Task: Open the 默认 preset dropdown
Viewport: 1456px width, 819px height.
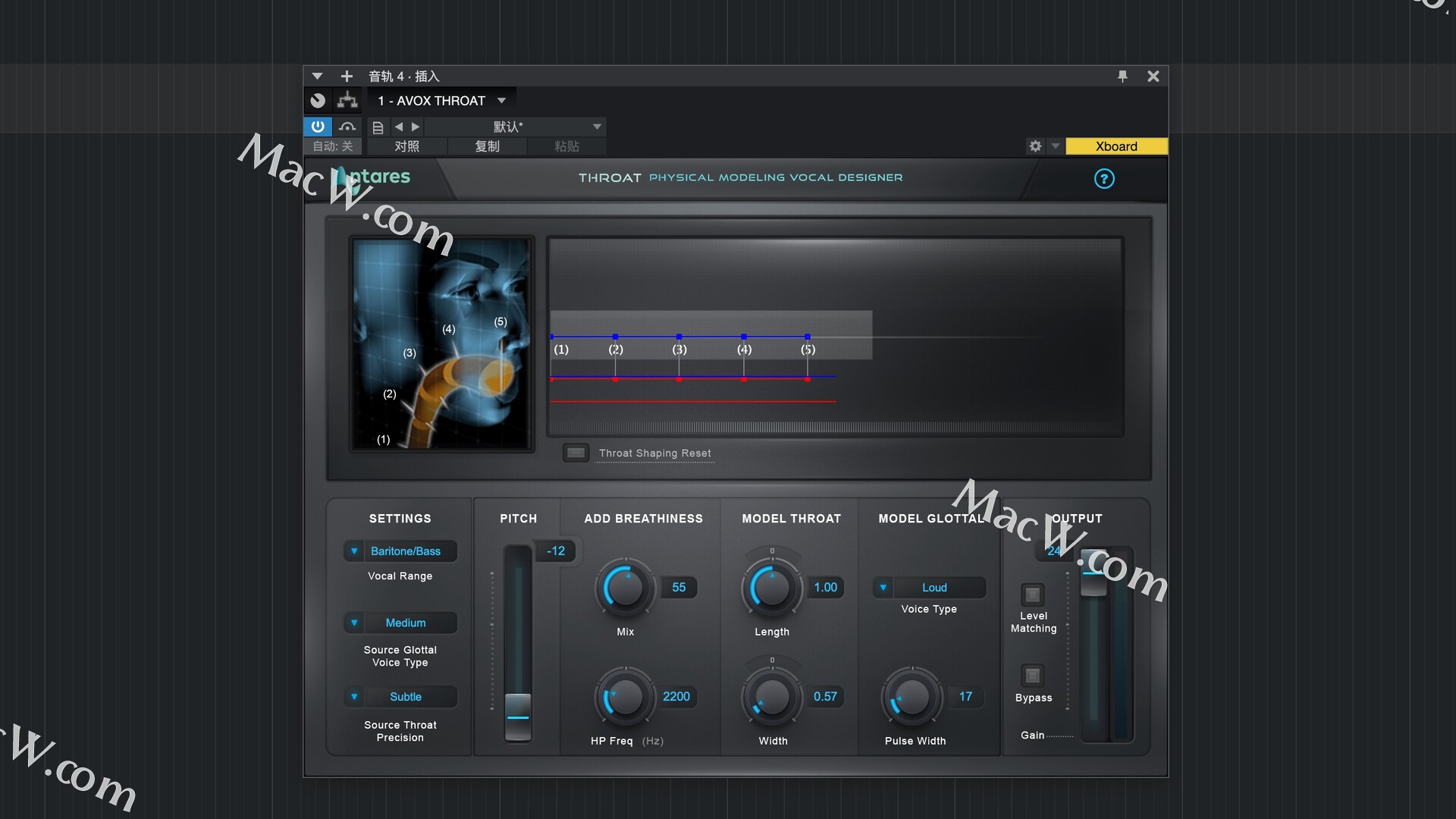Action: pyautogui.click(x=516, y=127)
